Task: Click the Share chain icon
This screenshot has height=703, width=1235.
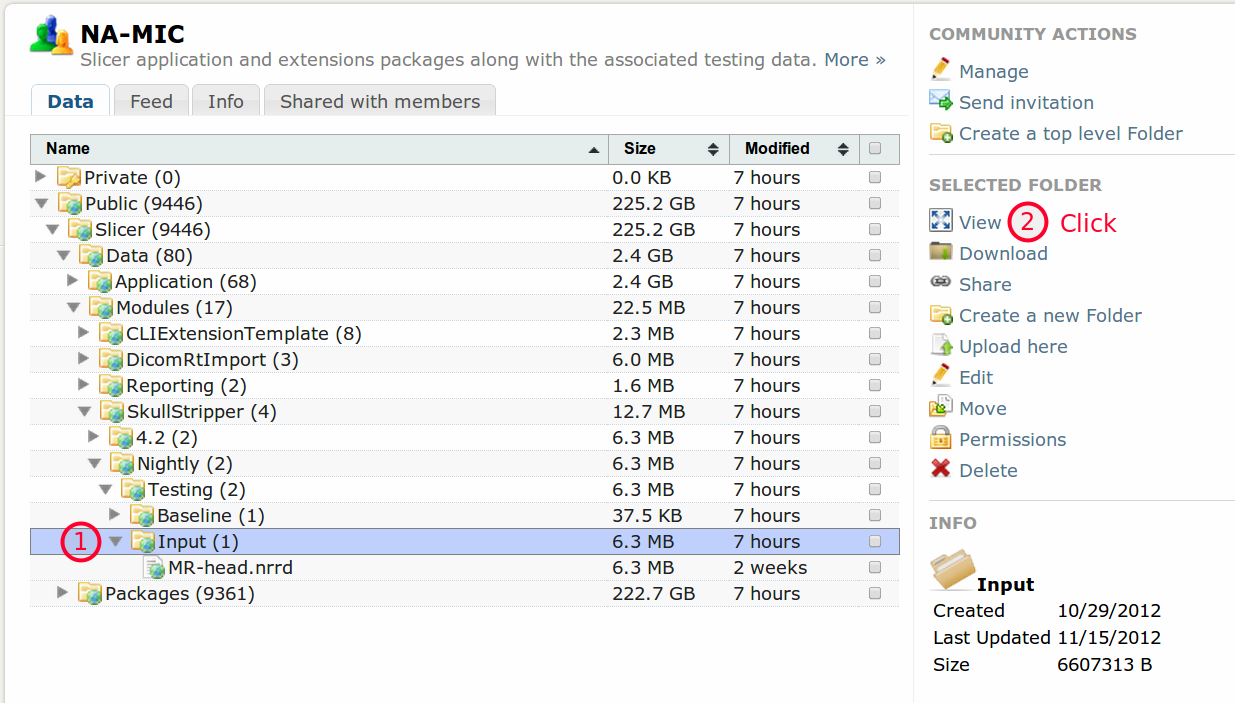Action: 940,283
